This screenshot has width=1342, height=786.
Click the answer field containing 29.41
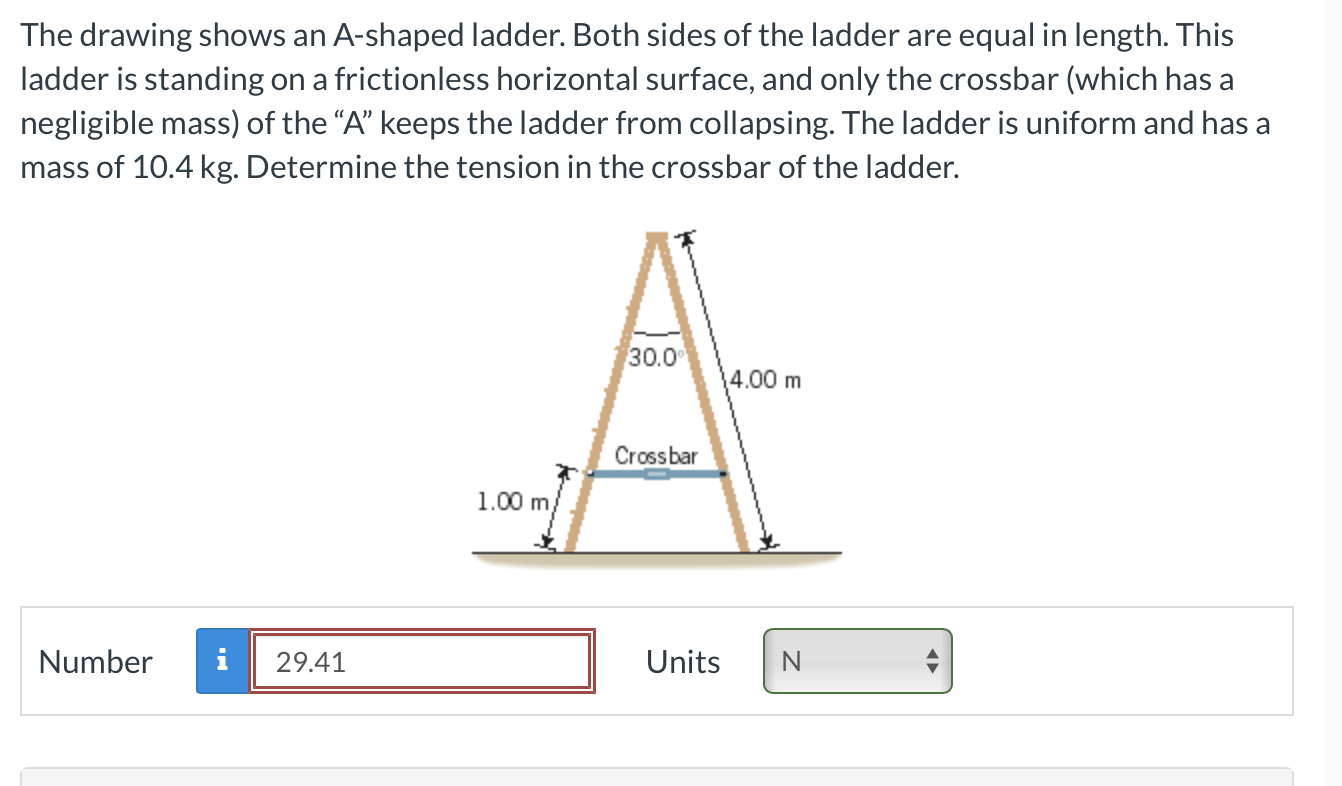click(x=420, y=661)
